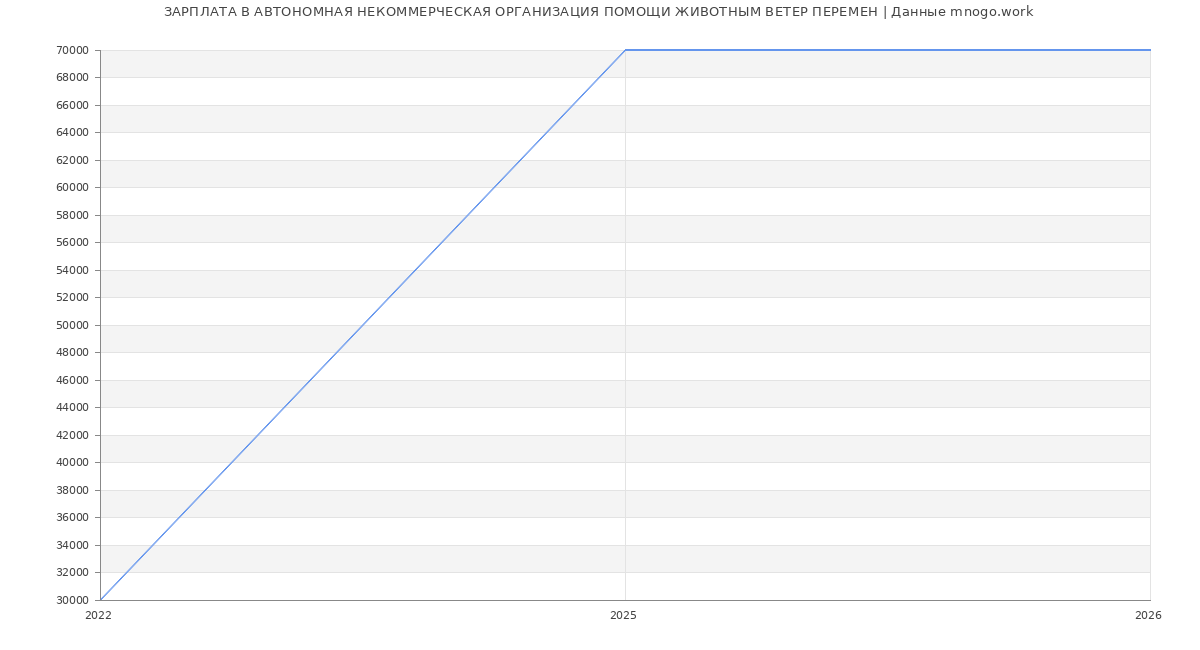
Task: Select the line's end point at 2026
Action: pos(1149,50)
